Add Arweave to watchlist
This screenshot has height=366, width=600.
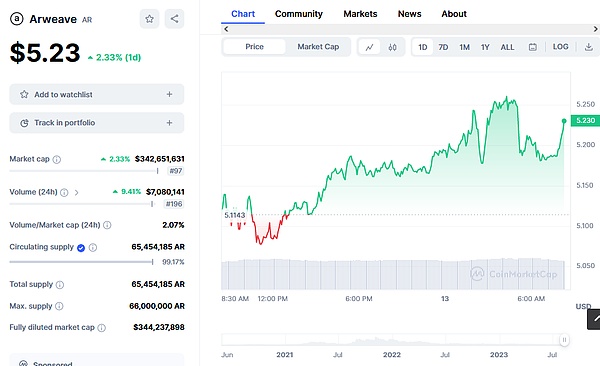point(96,94)
